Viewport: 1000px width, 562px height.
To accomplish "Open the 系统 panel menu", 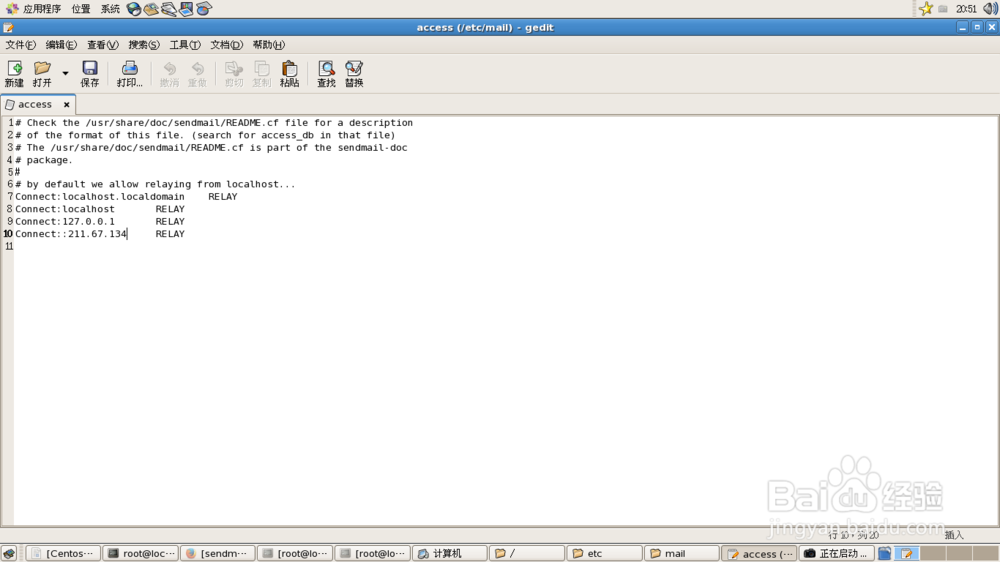I will (110, 9).
